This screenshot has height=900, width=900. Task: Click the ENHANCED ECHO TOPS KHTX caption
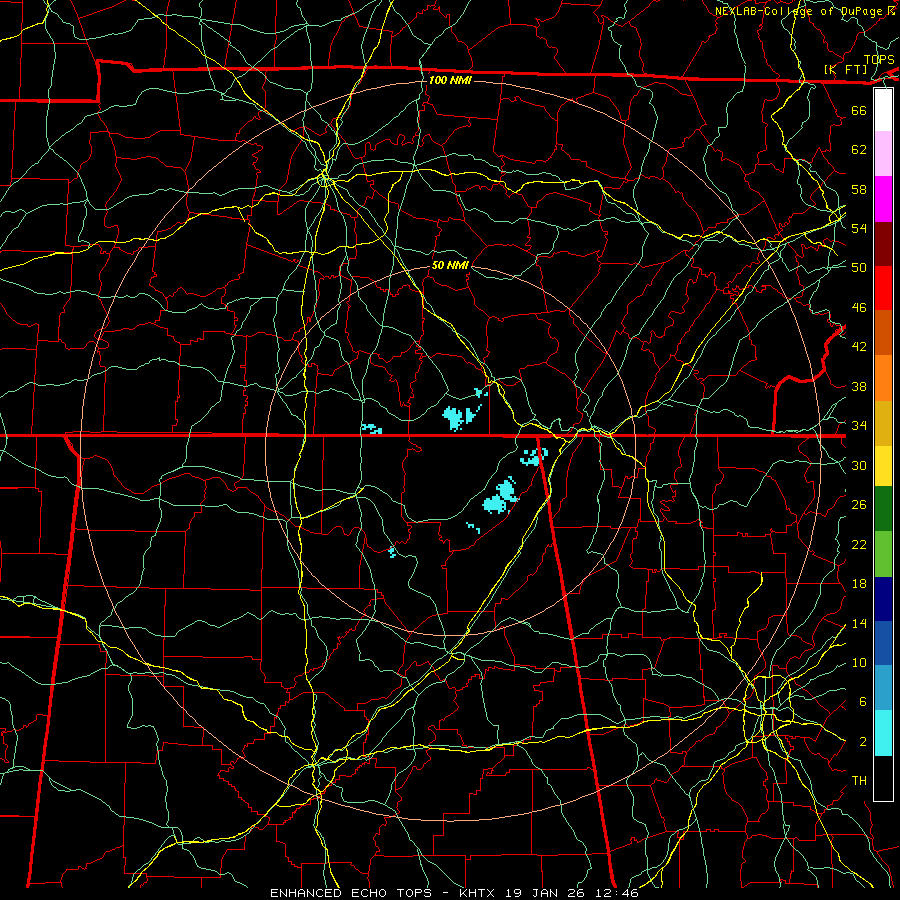click(454, 893)
